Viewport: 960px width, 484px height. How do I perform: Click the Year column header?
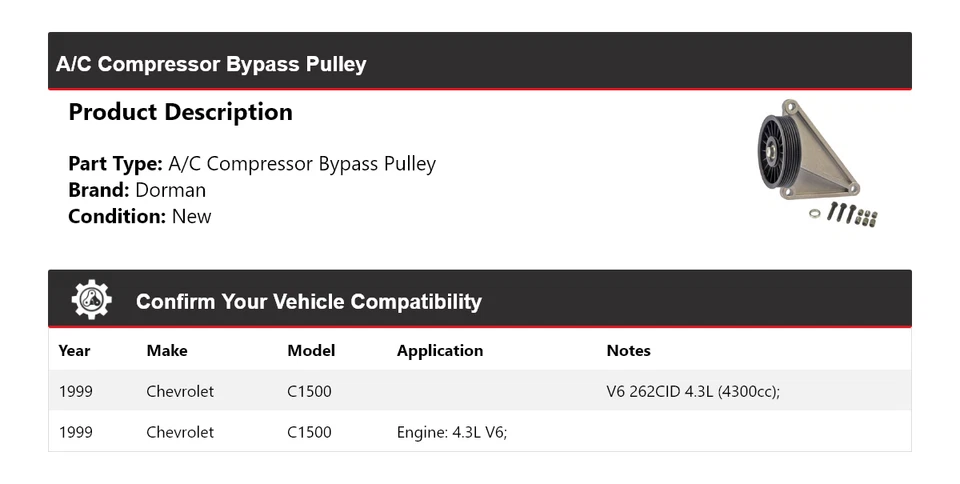point(74,350)
